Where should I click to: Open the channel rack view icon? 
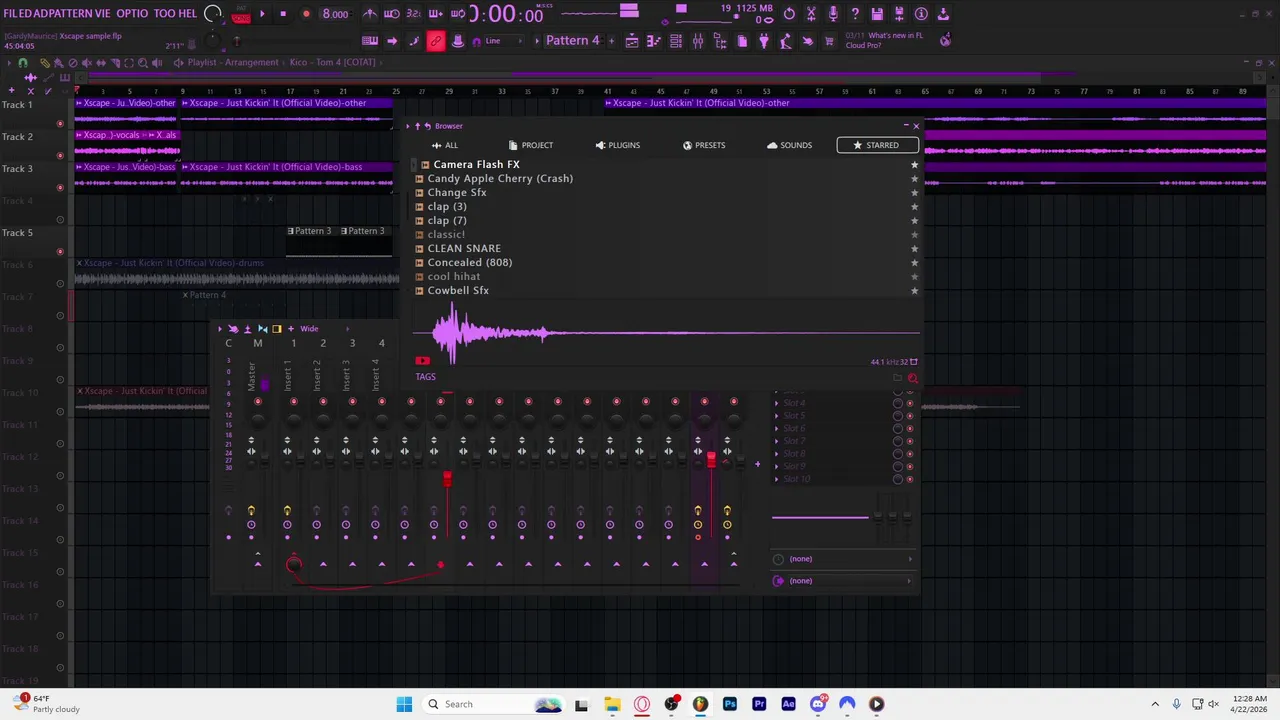pyautogui.click(x=676, y=41)
